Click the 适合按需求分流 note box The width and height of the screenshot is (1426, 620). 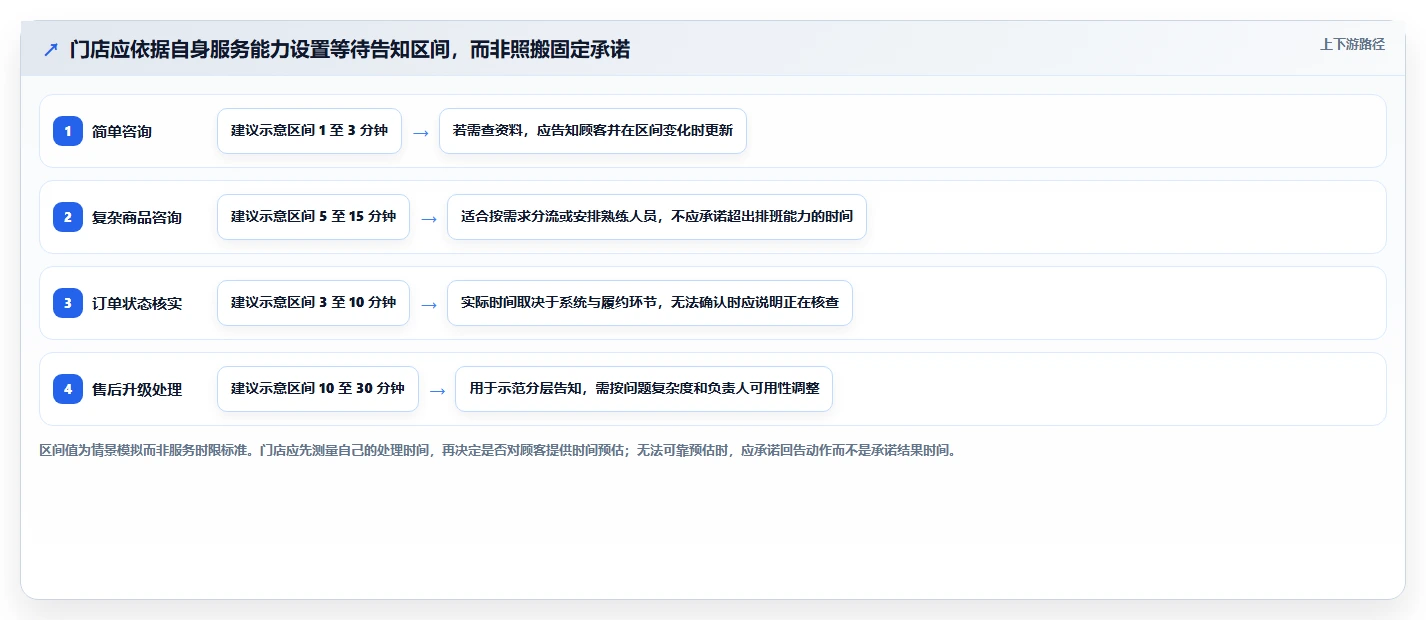(657, 217)
